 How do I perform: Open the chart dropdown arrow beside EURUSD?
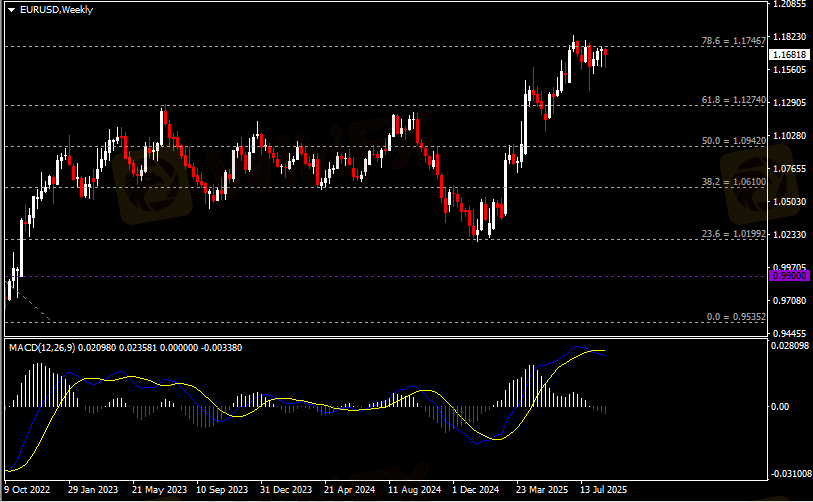pyautogui.click(x=11, y=9)
